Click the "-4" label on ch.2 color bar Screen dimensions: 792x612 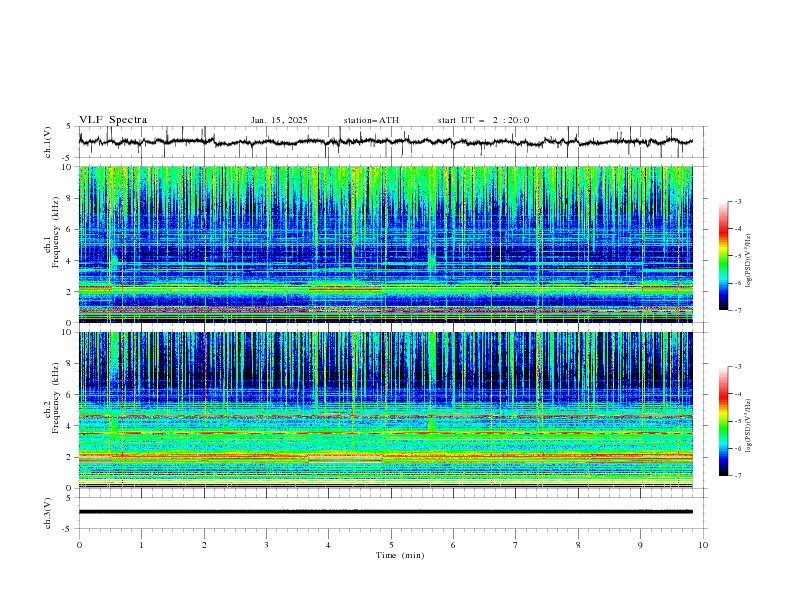pyautogui.click(x=737, y=394)
